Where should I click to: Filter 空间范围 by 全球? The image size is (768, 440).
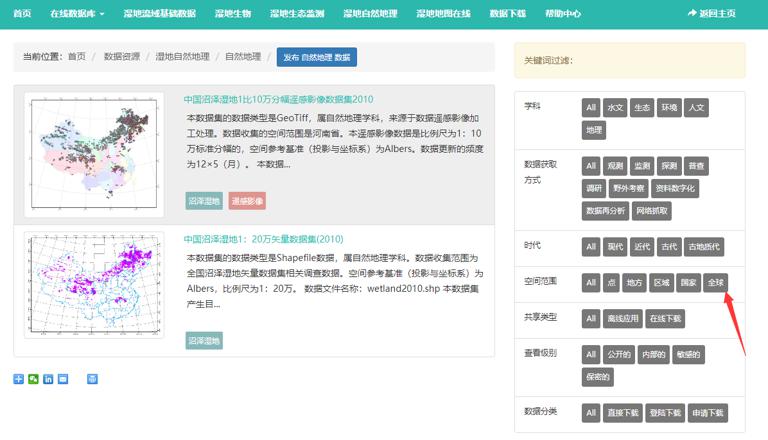(x=716, y=283)
